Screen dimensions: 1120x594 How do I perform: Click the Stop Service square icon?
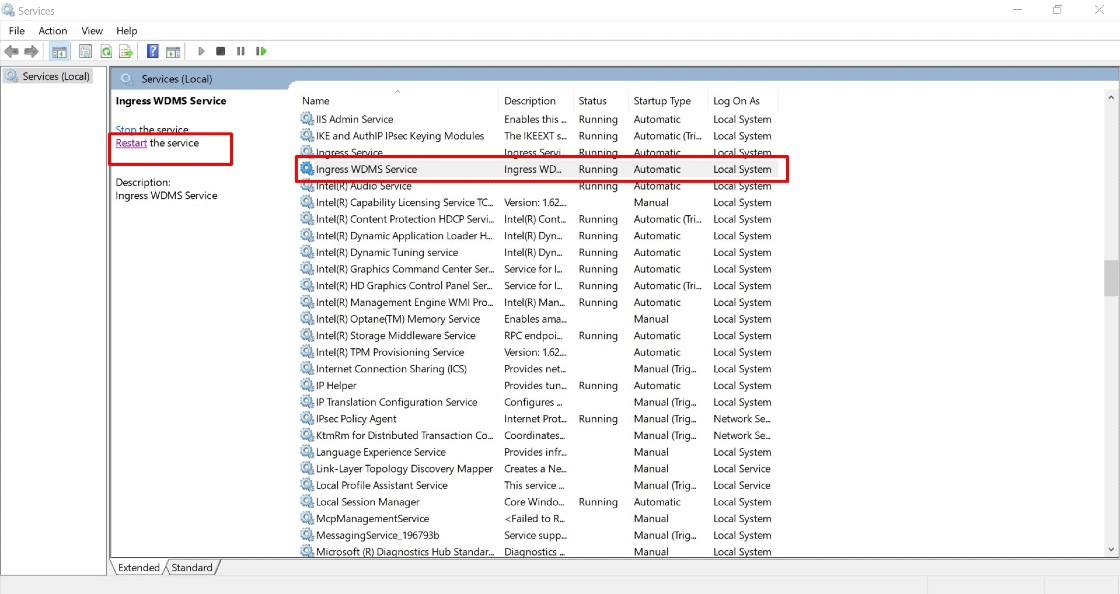[221, 51]
